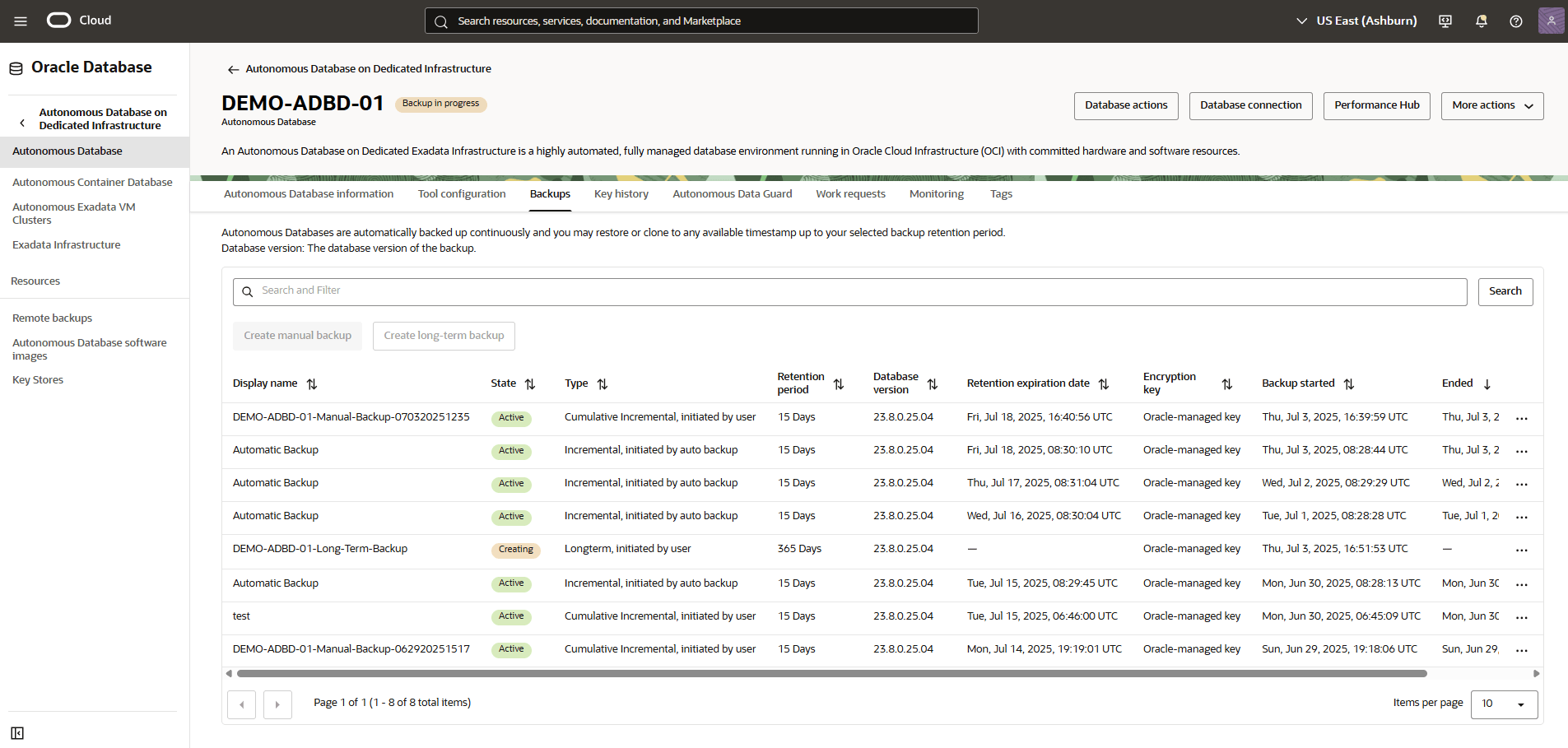This screenshot has width=1568, height=748.
Task: Sort backups by State column
Action: (530, 384)
